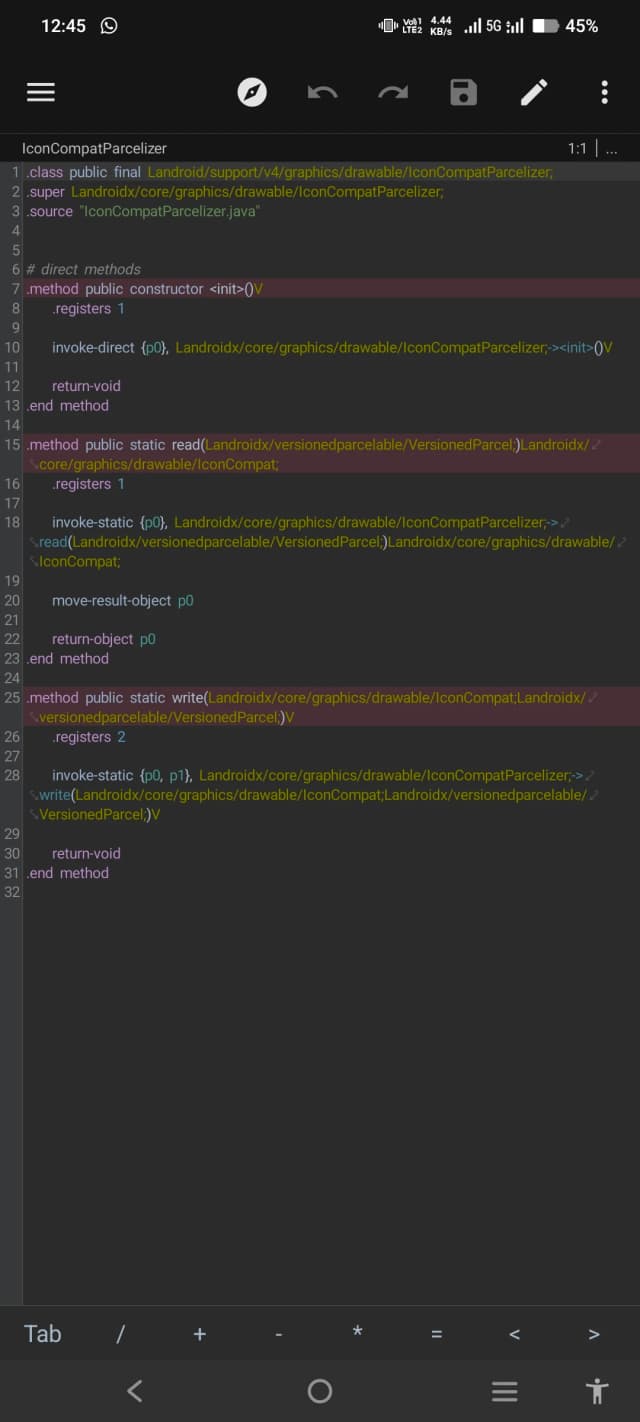Screen dimensions: 640x1422
Task: Tap the WhatsApp notification icon
Action: (109, 26)
